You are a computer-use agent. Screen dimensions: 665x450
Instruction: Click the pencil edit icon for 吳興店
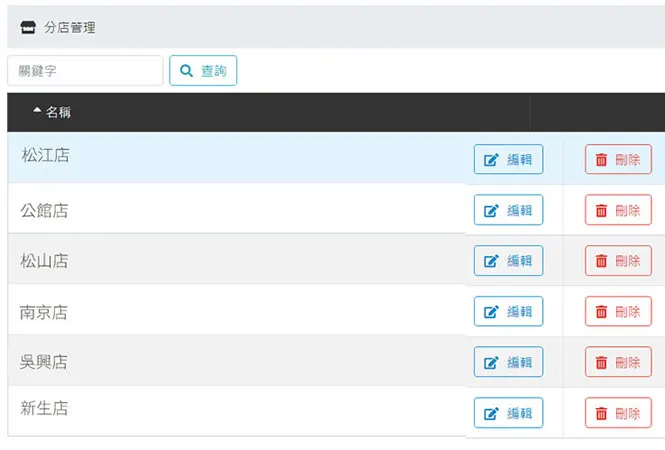tap(491, 363)
